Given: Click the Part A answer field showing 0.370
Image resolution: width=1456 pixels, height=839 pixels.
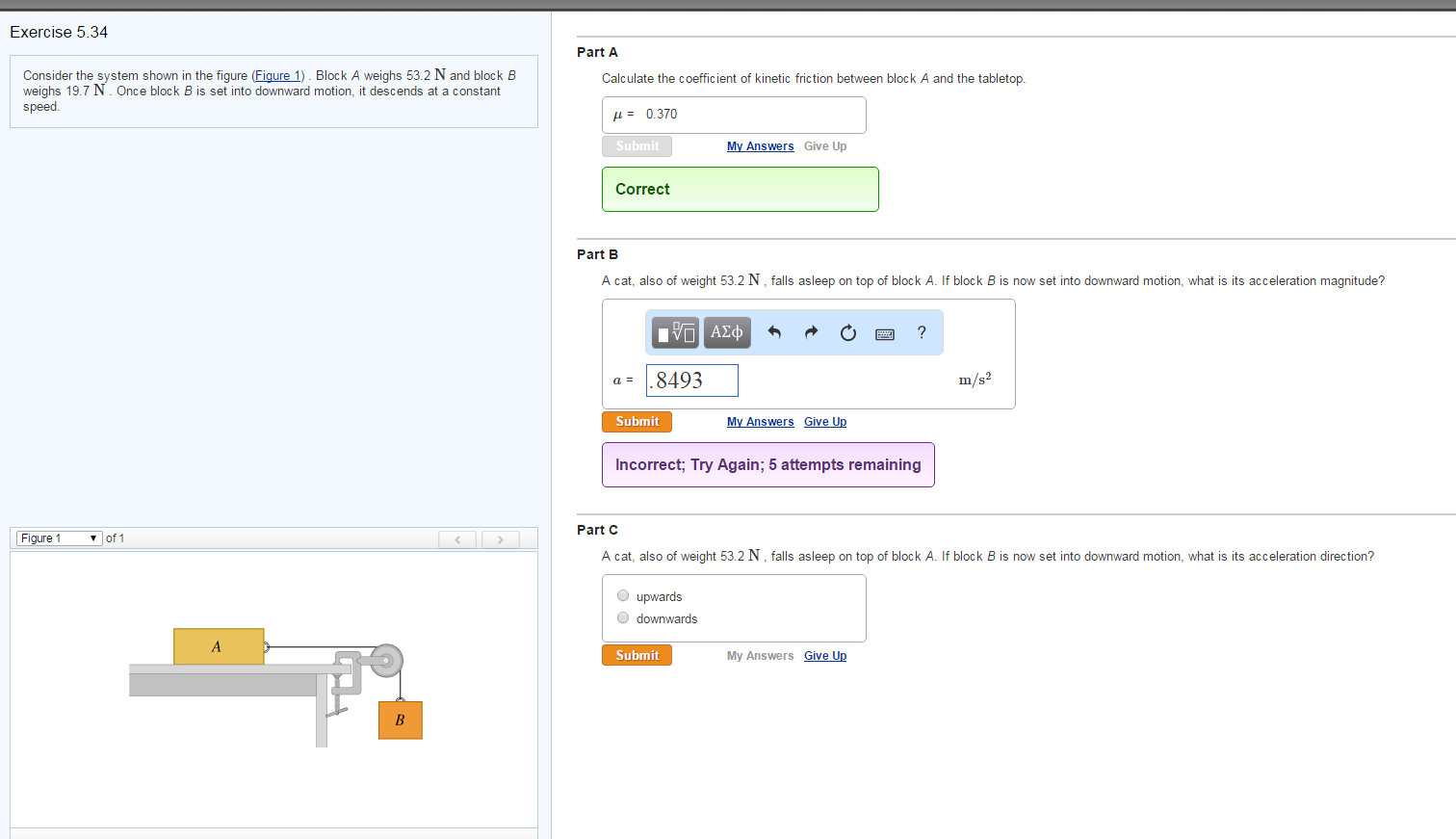Looking at the screenshot, I should (734, 115).
